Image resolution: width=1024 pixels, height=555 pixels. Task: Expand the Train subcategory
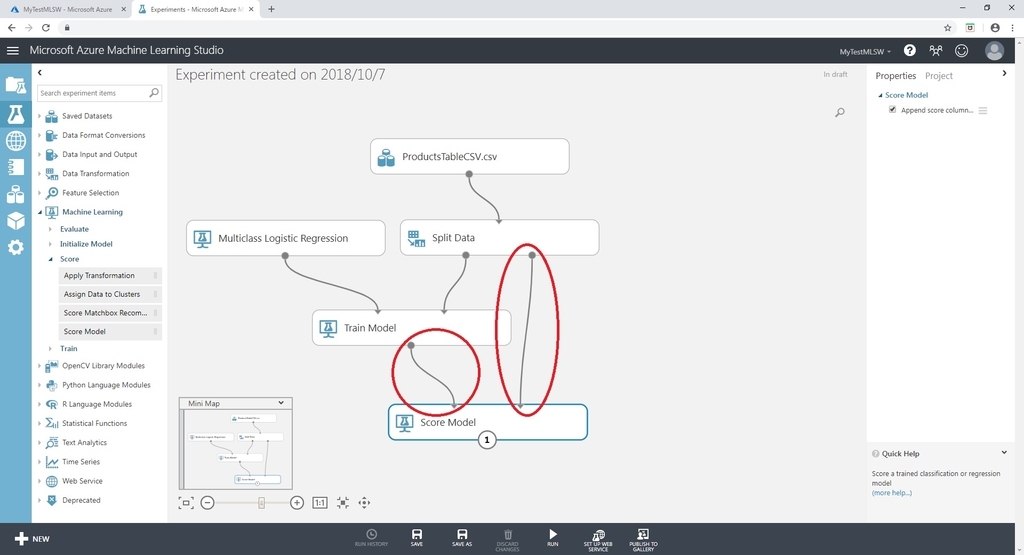[x=50, y=349]
